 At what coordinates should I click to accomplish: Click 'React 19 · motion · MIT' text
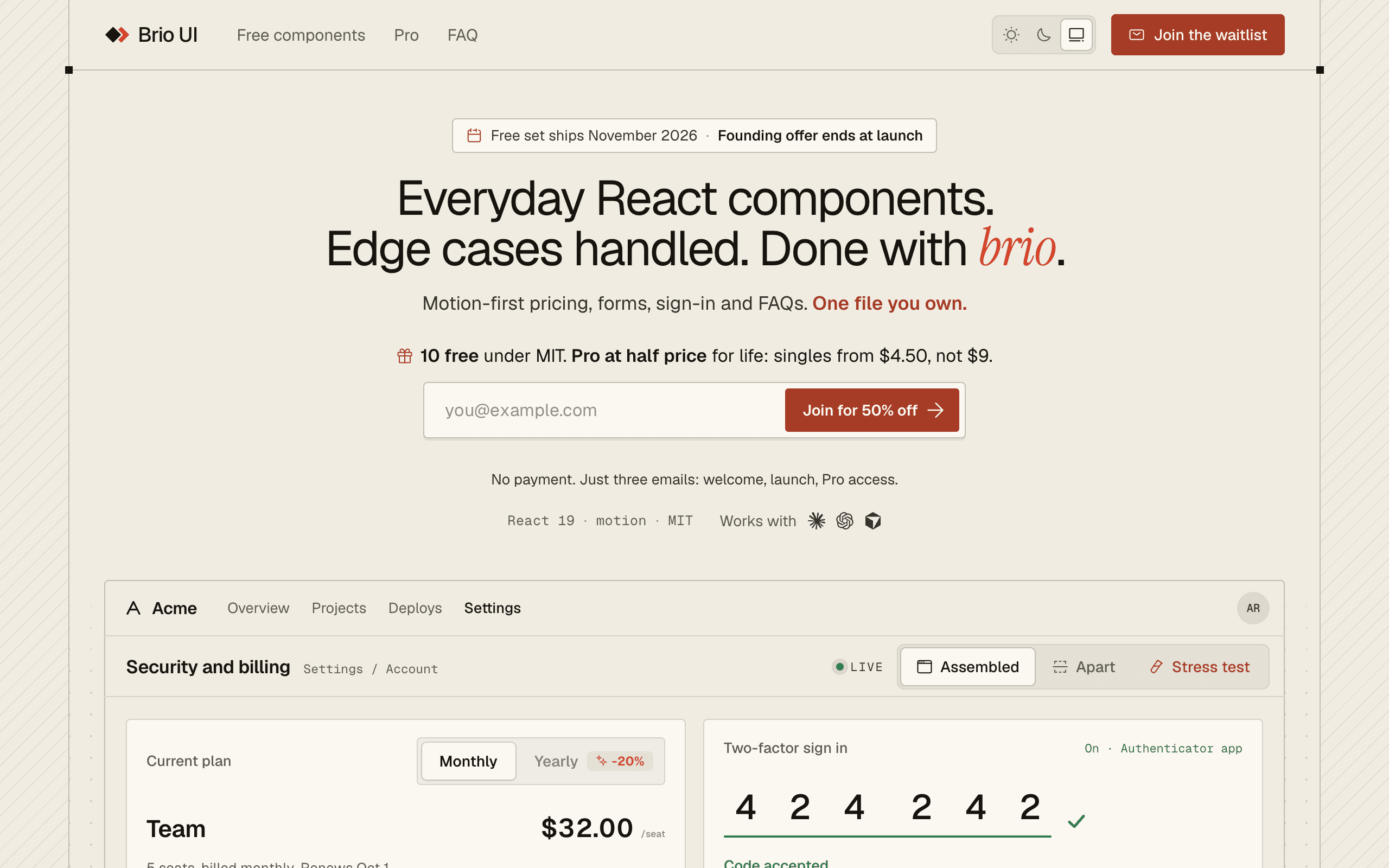point(600,521)
